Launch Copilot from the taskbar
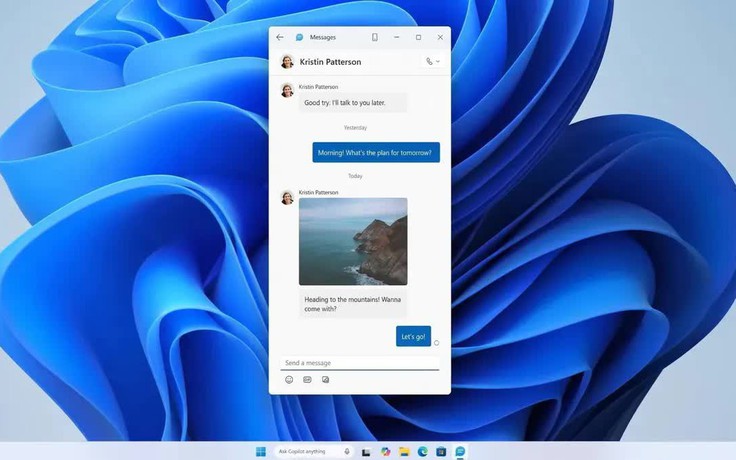736x460 pixels. [385, 452]
